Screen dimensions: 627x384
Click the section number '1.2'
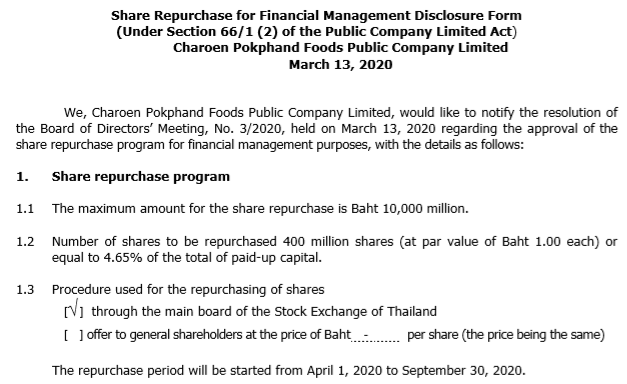pos(25,242)
